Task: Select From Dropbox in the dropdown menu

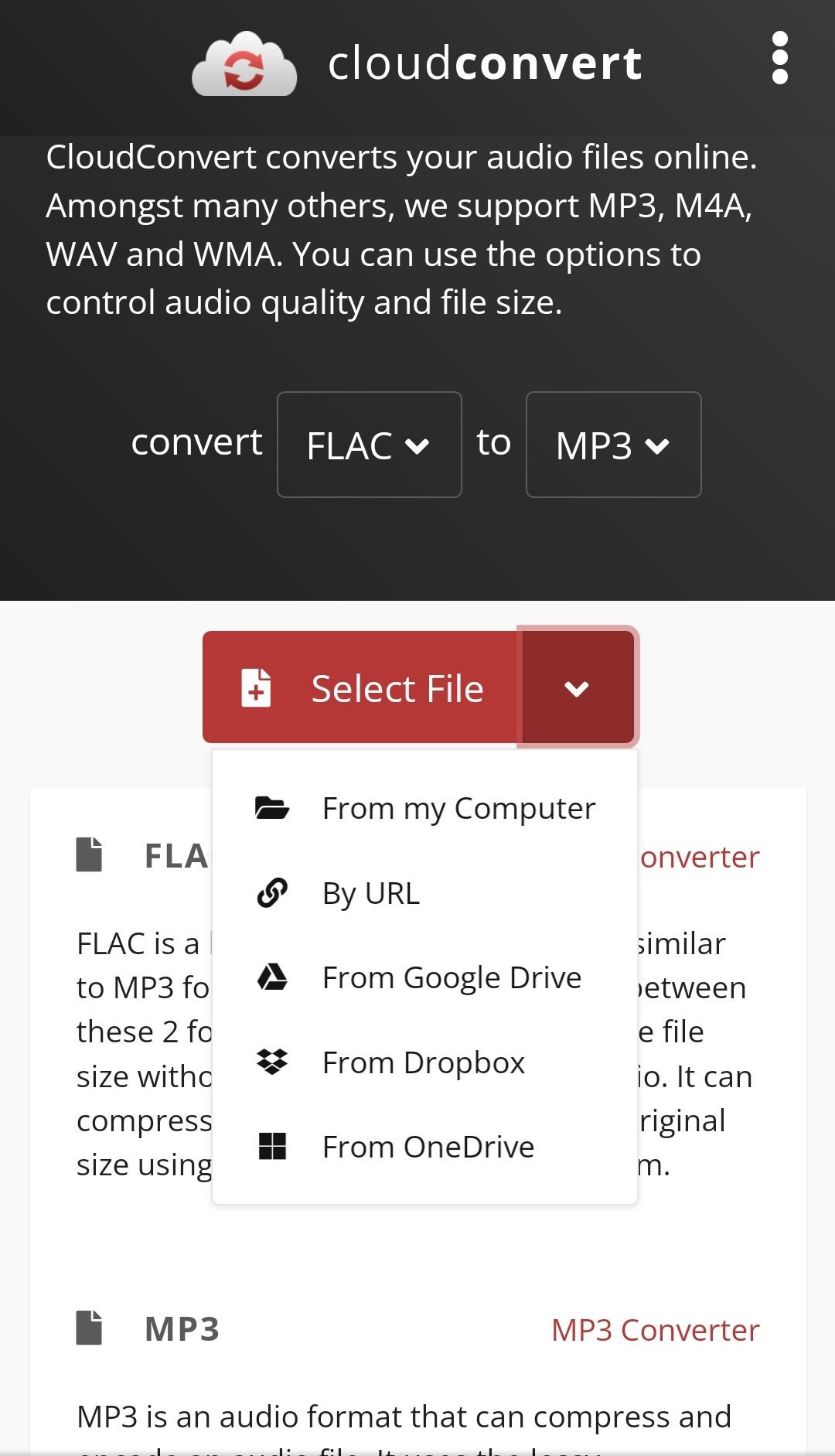Action: click(x=423, y=1062)
